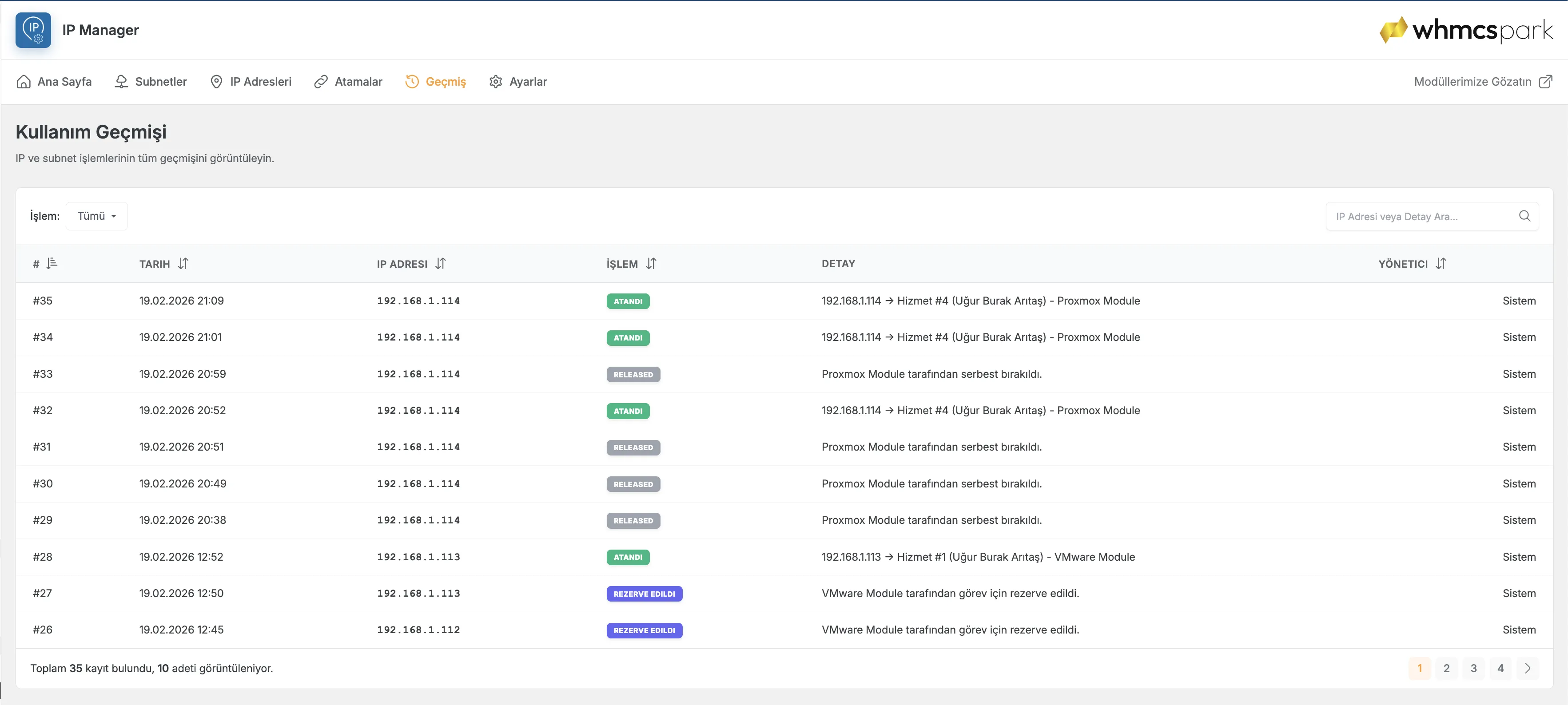
Task: Go to pagination page 4
Action: [1500, 668]
